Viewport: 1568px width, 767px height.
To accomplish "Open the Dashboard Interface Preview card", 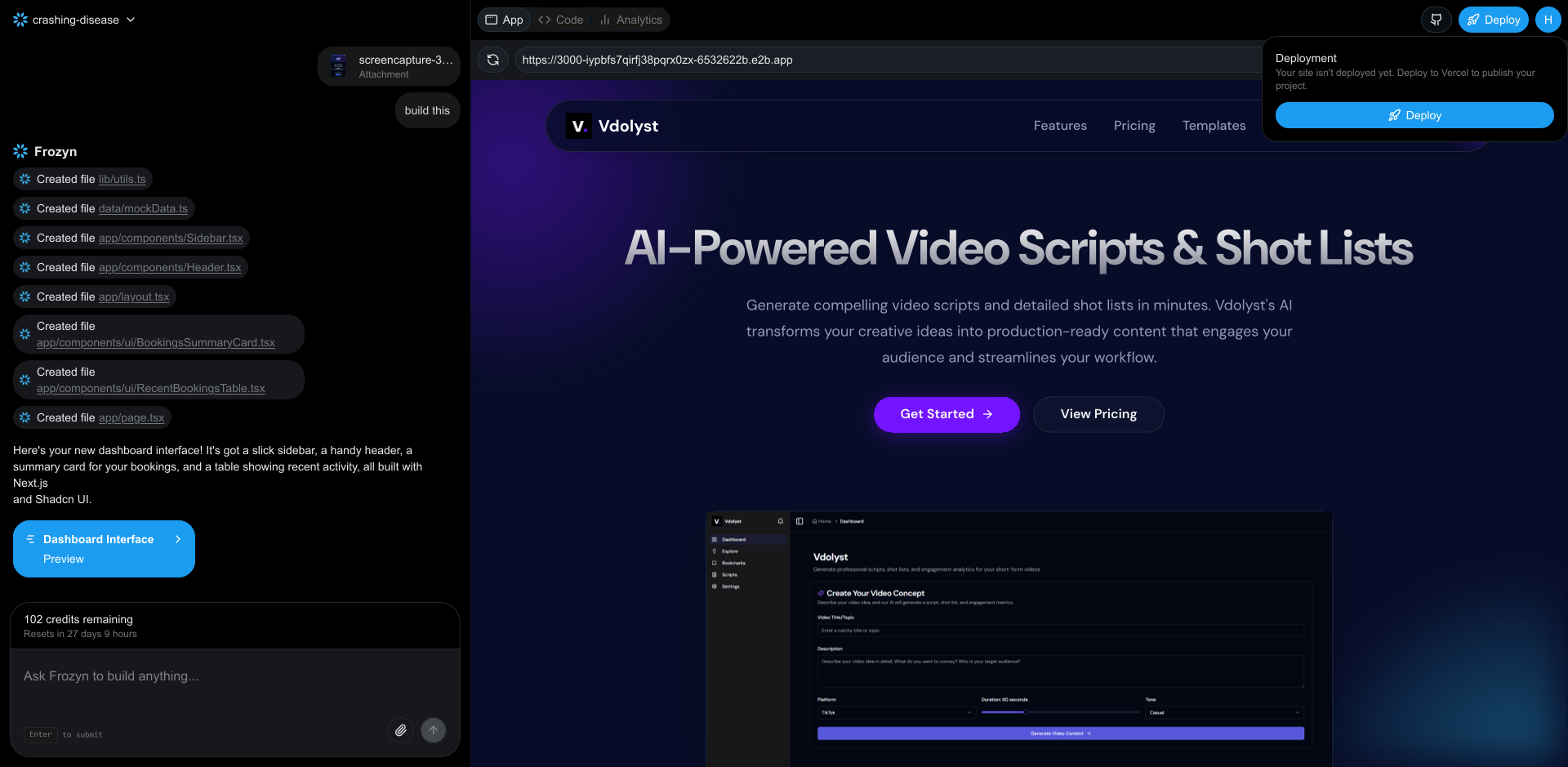I will 104,549.
